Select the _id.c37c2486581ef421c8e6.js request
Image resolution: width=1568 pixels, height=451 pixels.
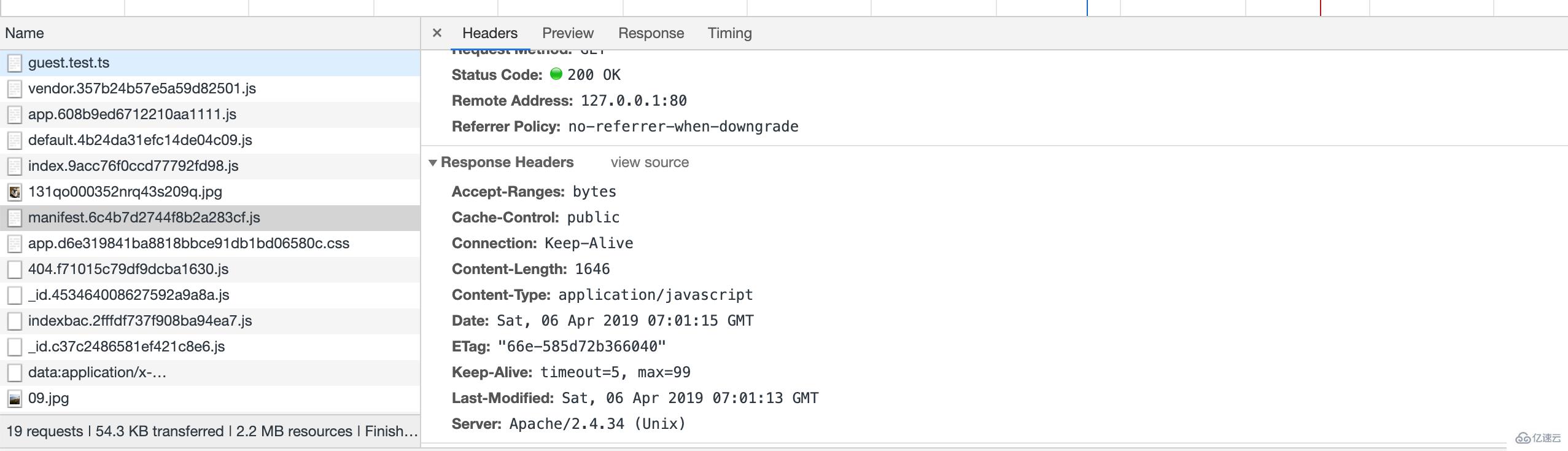tap(210, 347)
